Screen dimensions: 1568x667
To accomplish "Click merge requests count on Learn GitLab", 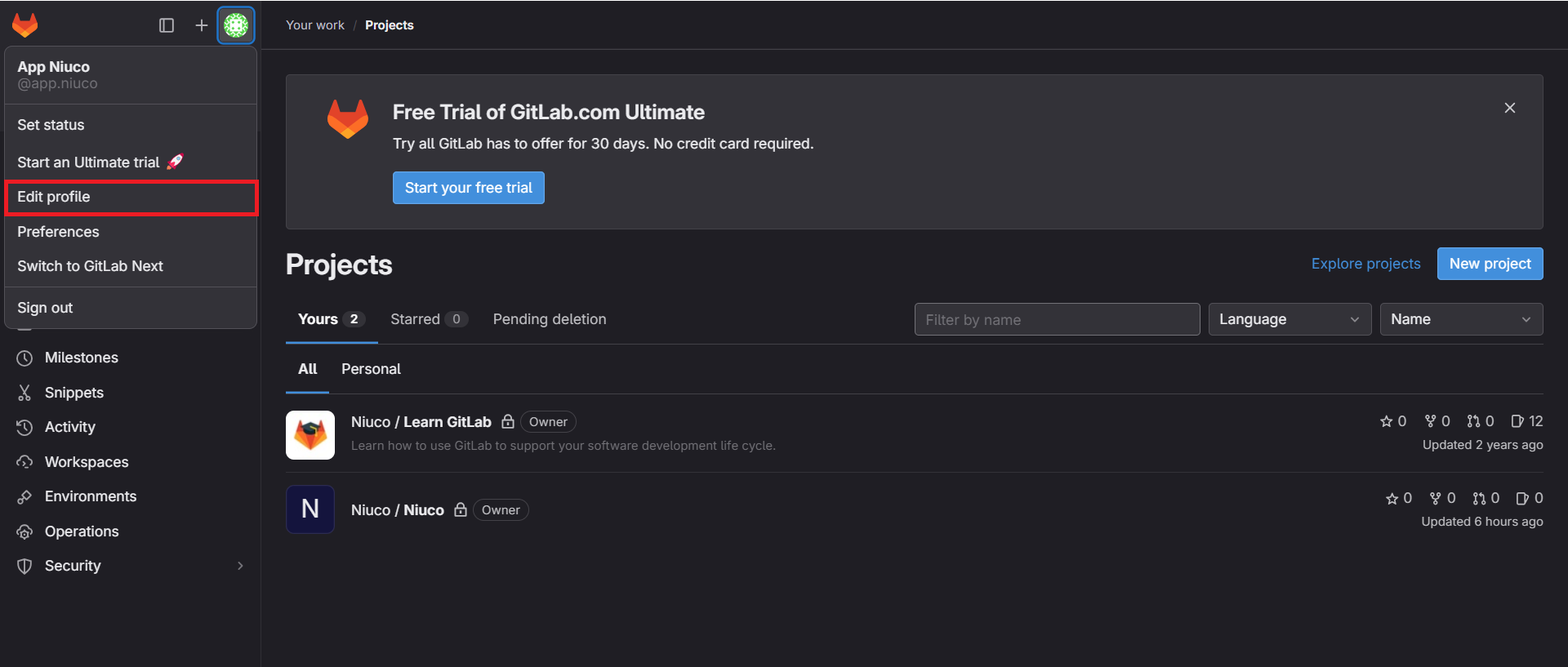I will pos(1481,421).
